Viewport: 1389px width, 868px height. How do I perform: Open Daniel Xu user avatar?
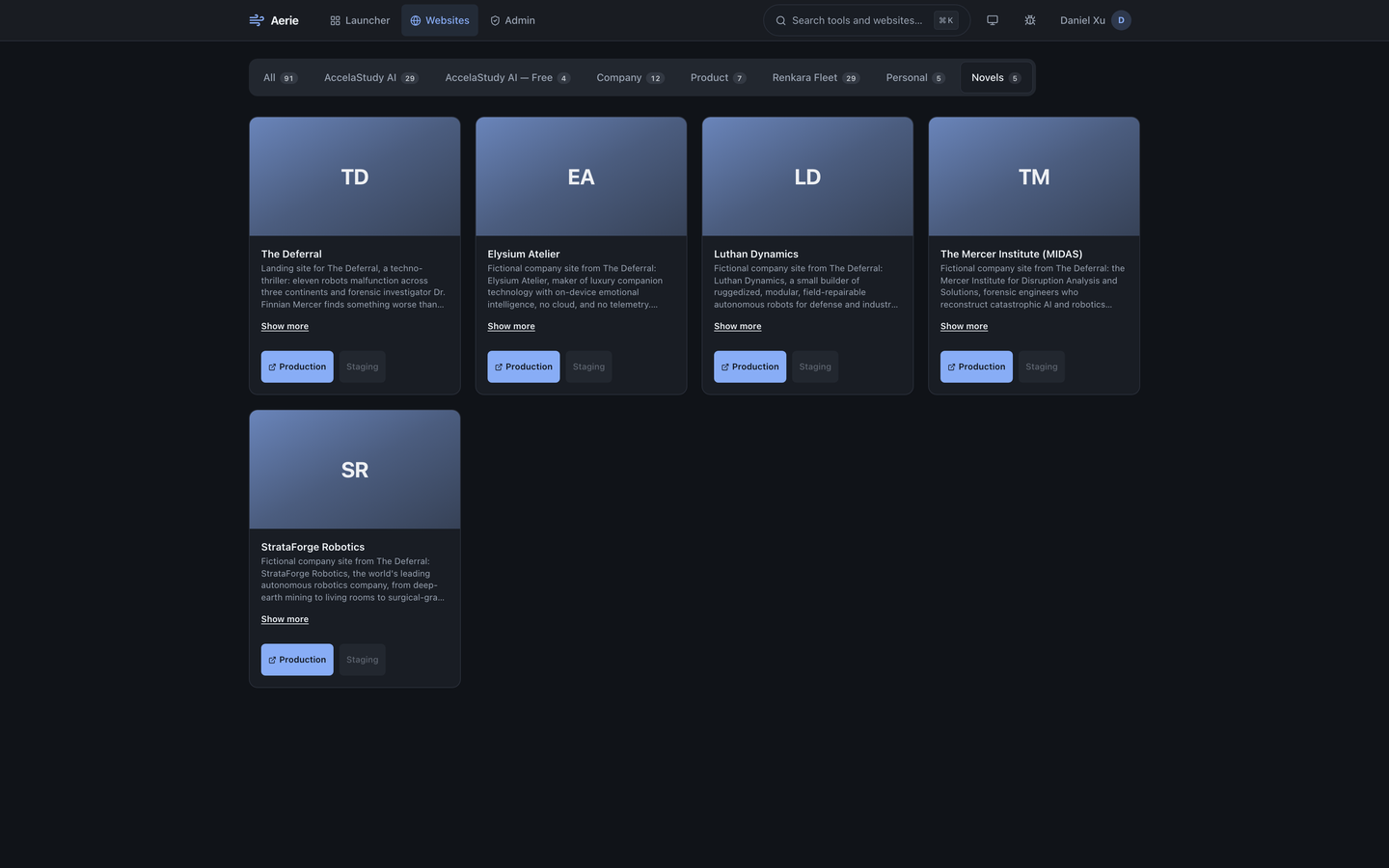point(1121,20)
